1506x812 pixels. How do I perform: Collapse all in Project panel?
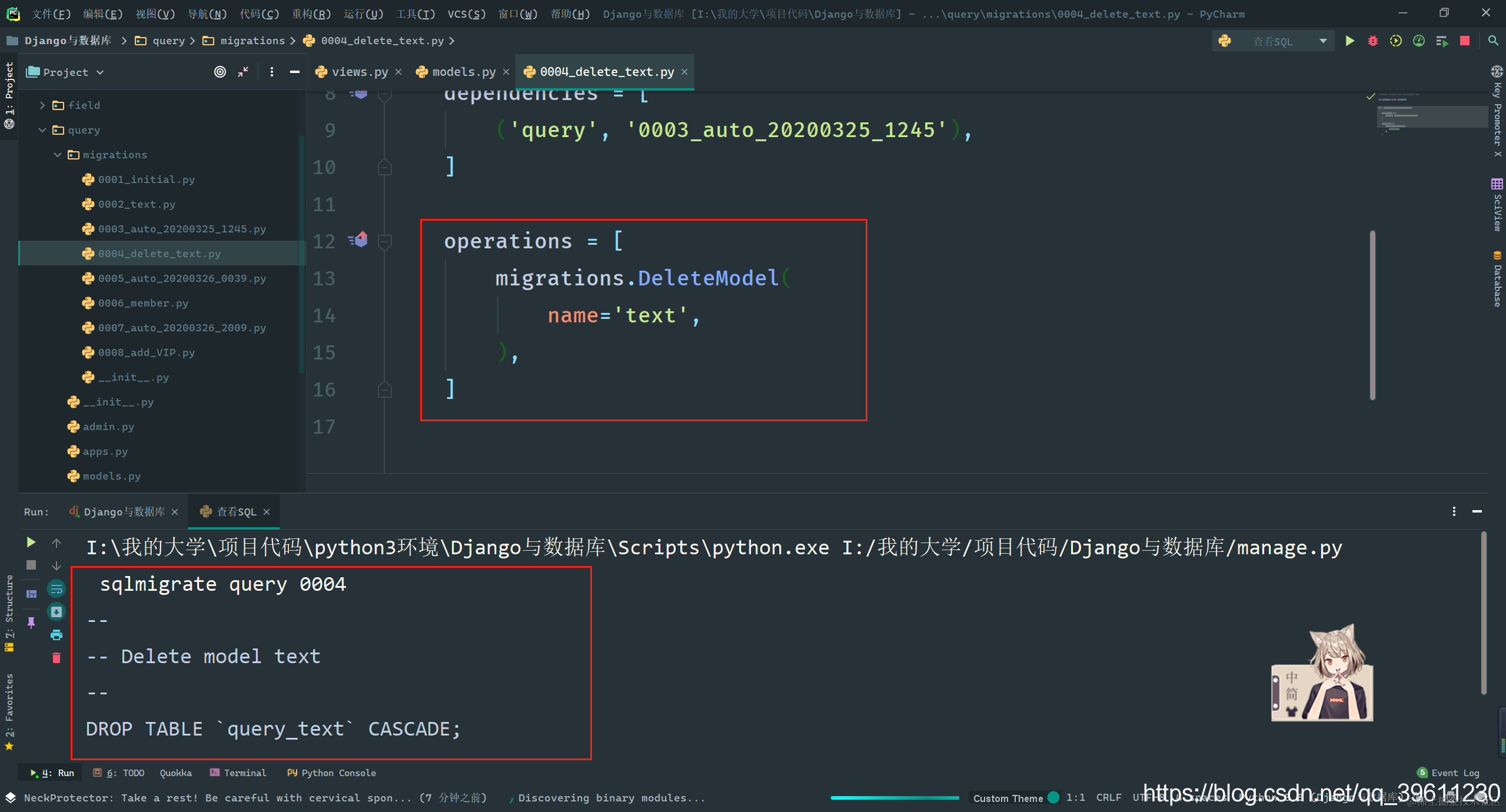point(243,72)
